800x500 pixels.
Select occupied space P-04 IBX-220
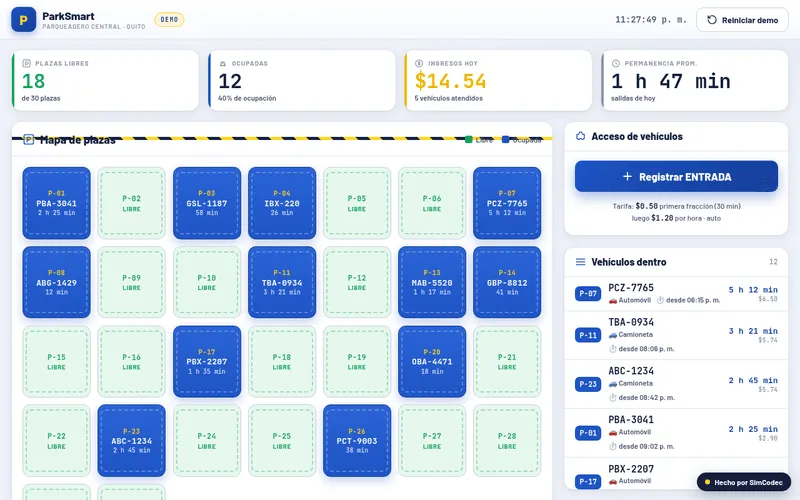tap(282, 203)
